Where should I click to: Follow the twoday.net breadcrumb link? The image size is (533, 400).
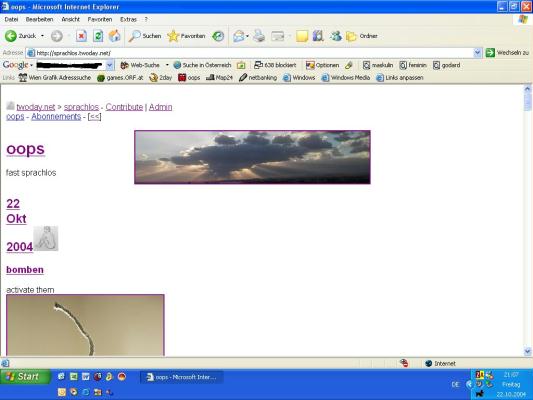tap(36, 107)
